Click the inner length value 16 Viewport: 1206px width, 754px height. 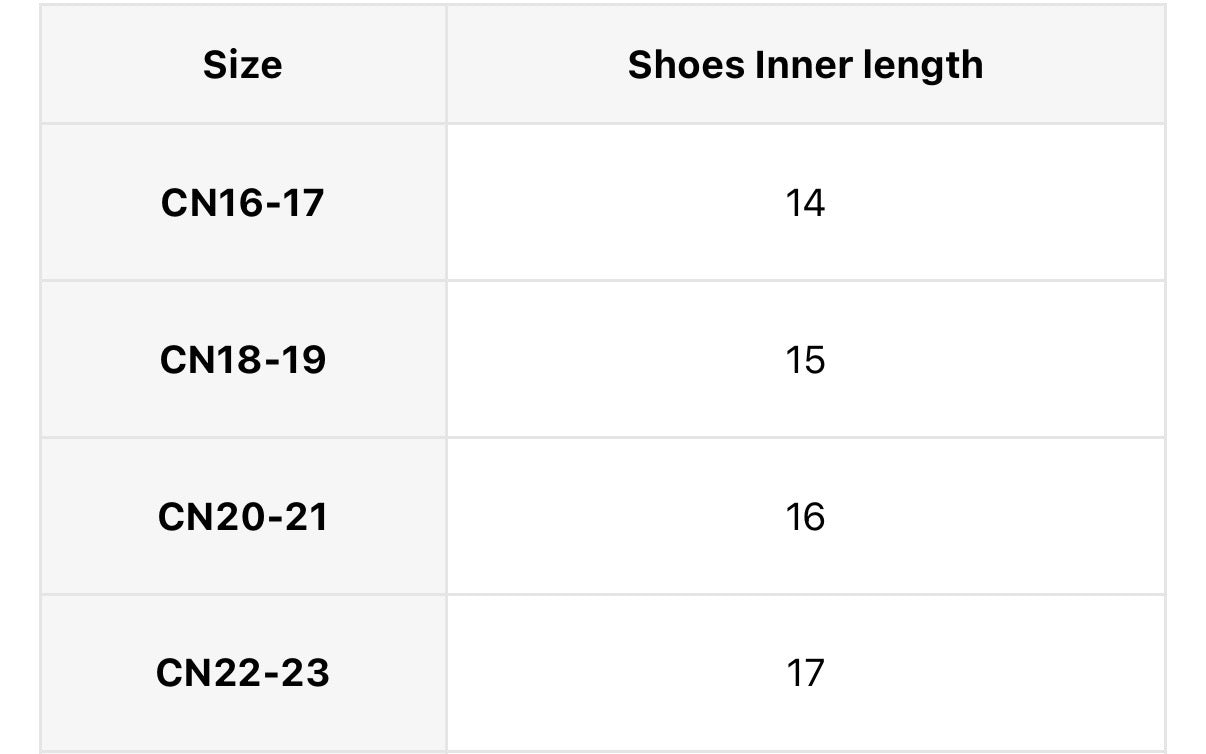[x=805, y=517]
